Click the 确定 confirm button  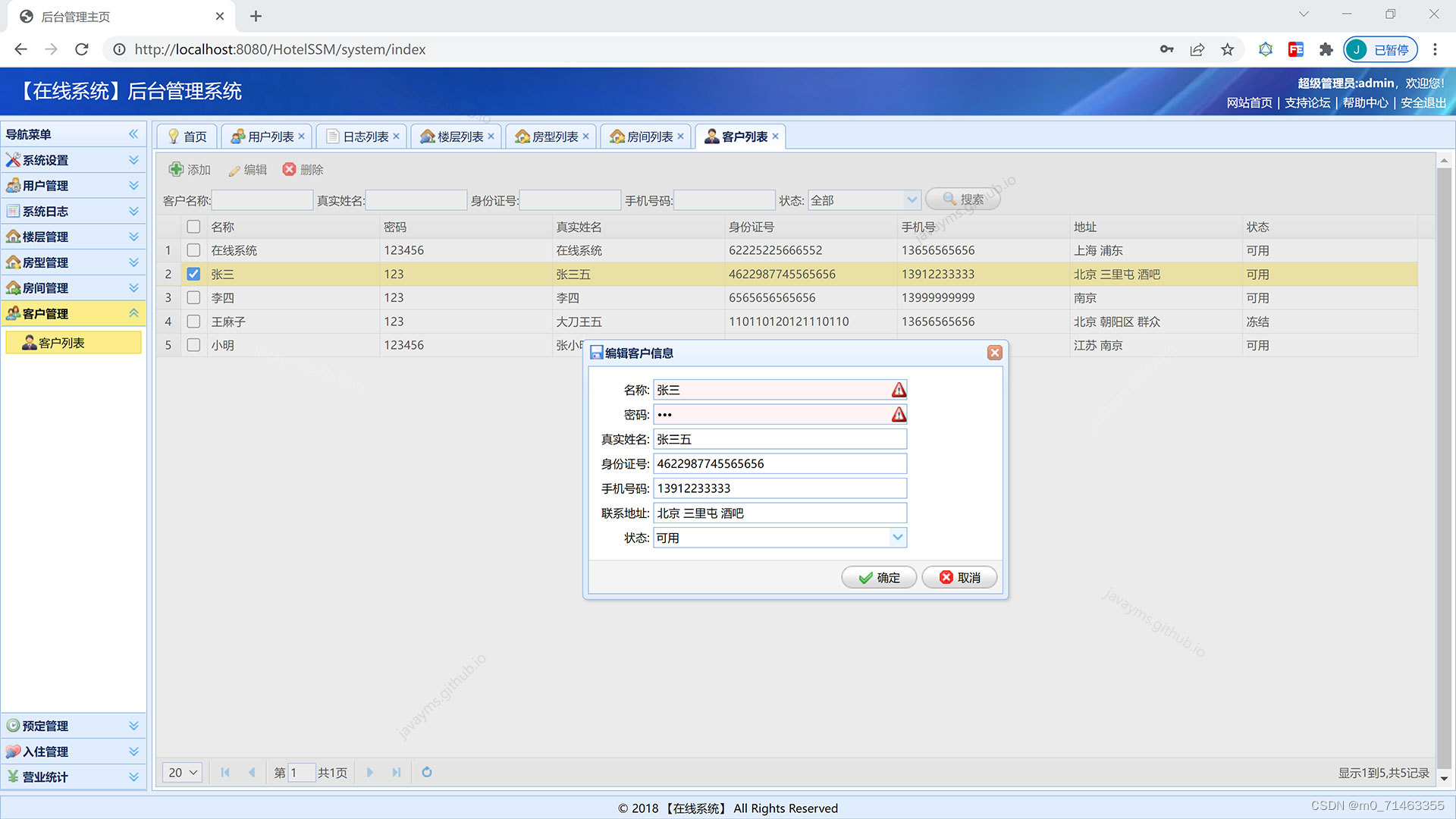879,577
